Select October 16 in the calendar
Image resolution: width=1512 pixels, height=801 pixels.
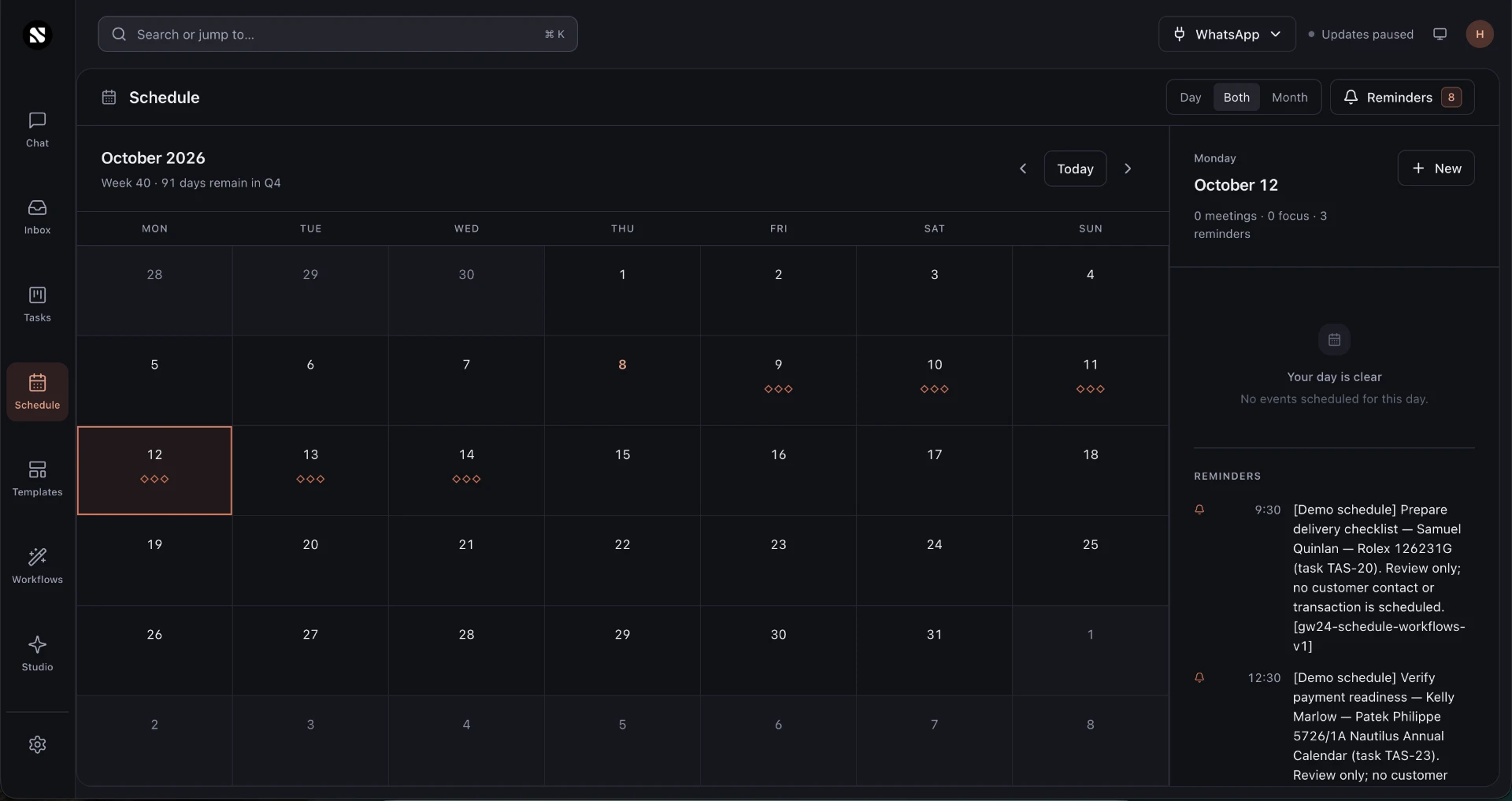tap(778, 470)
